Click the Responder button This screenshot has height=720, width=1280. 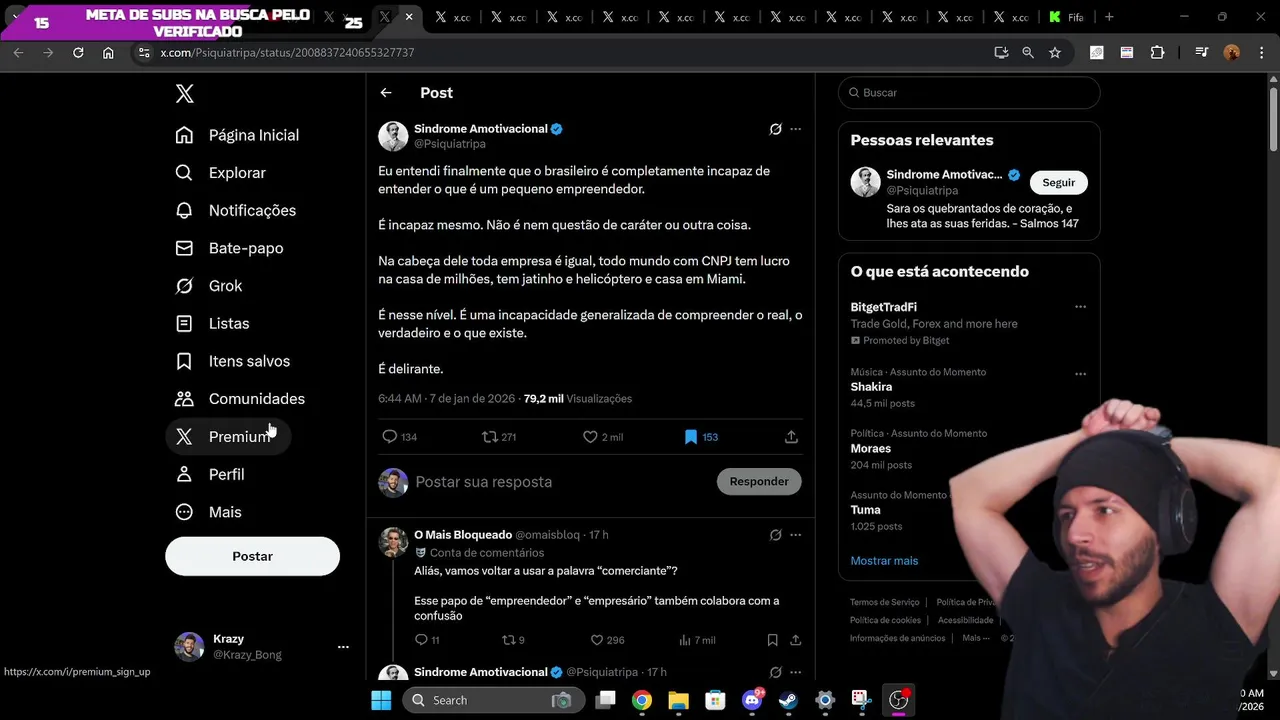tap(759, 482)
